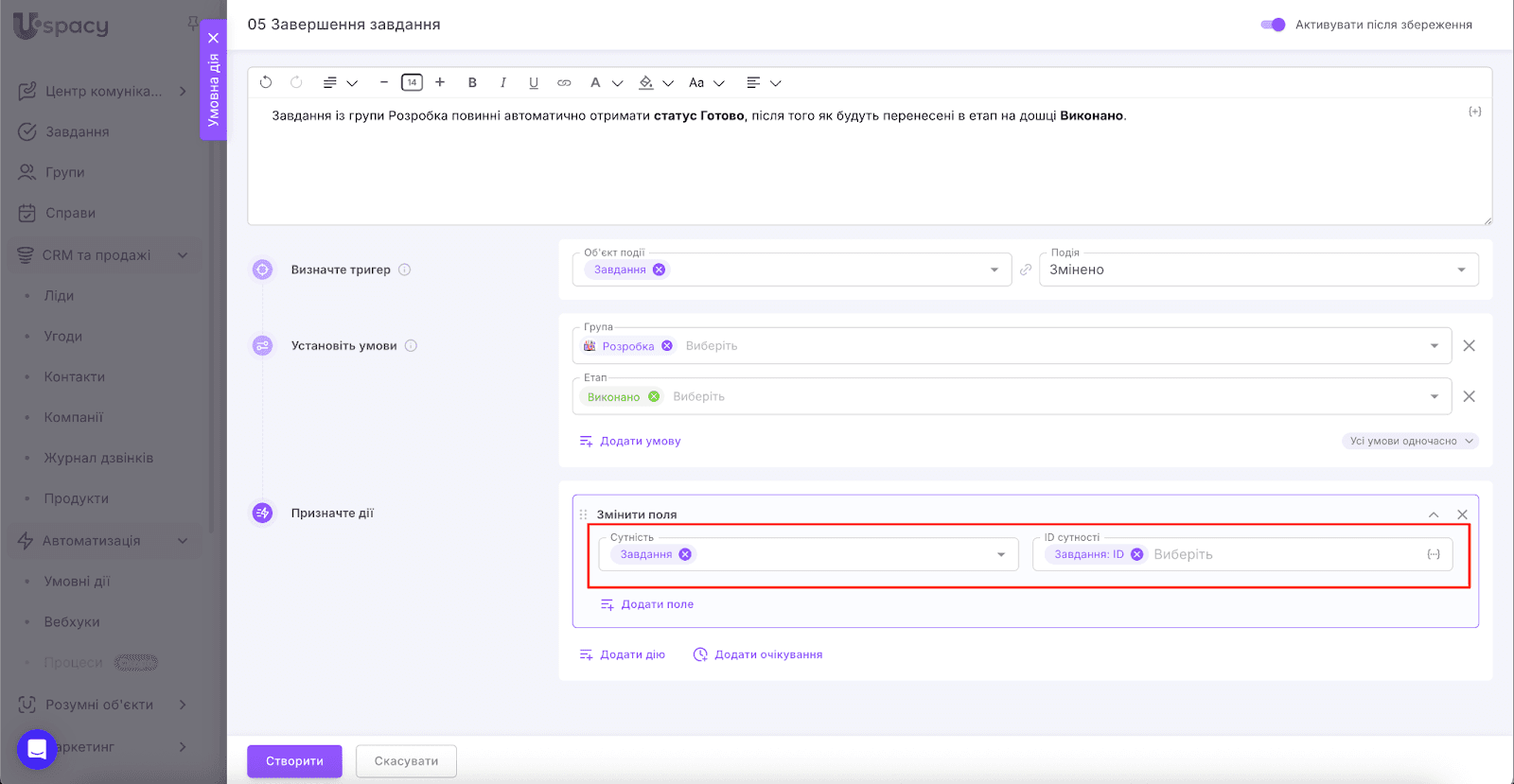This screenshot has width=1514, height=784.
Task: Click the Скасувати button
Action: pyautogui.click(x=406, y=761)
